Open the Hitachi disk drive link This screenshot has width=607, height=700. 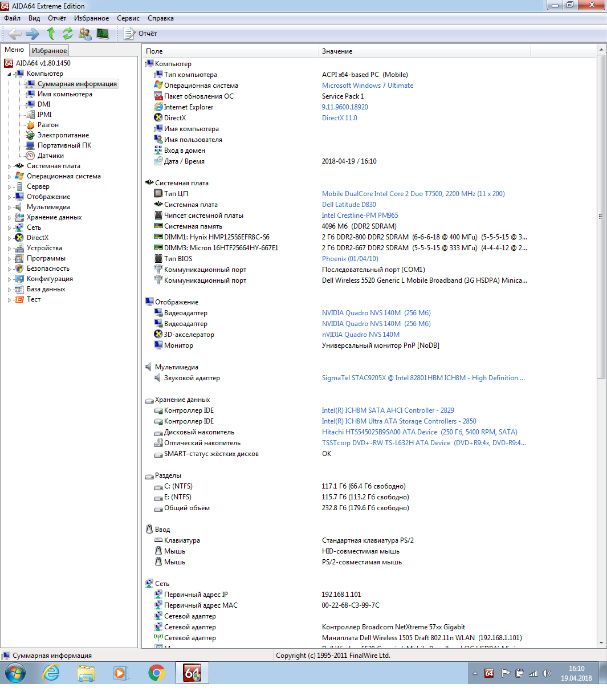coord(420,432)
